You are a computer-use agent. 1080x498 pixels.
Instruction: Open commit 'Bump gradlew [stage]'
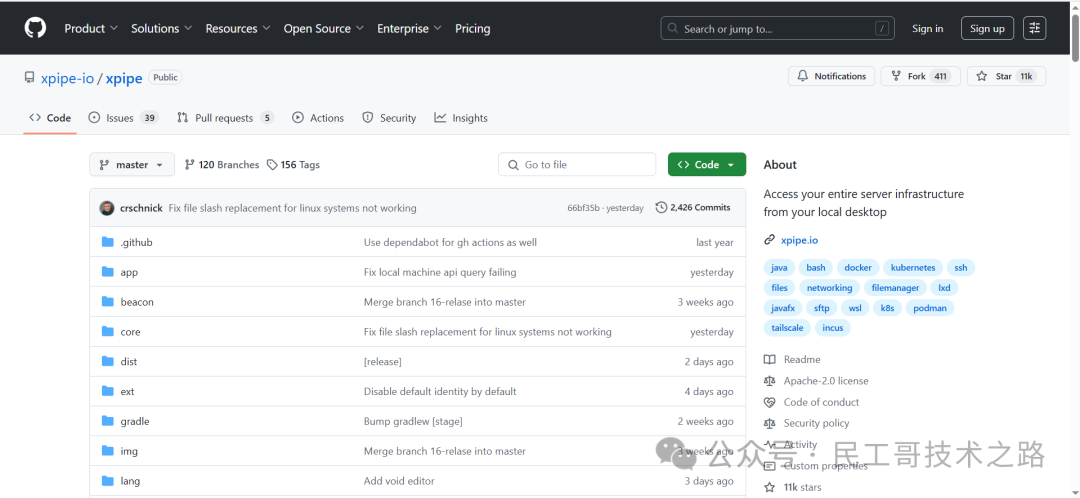[413, 421]
